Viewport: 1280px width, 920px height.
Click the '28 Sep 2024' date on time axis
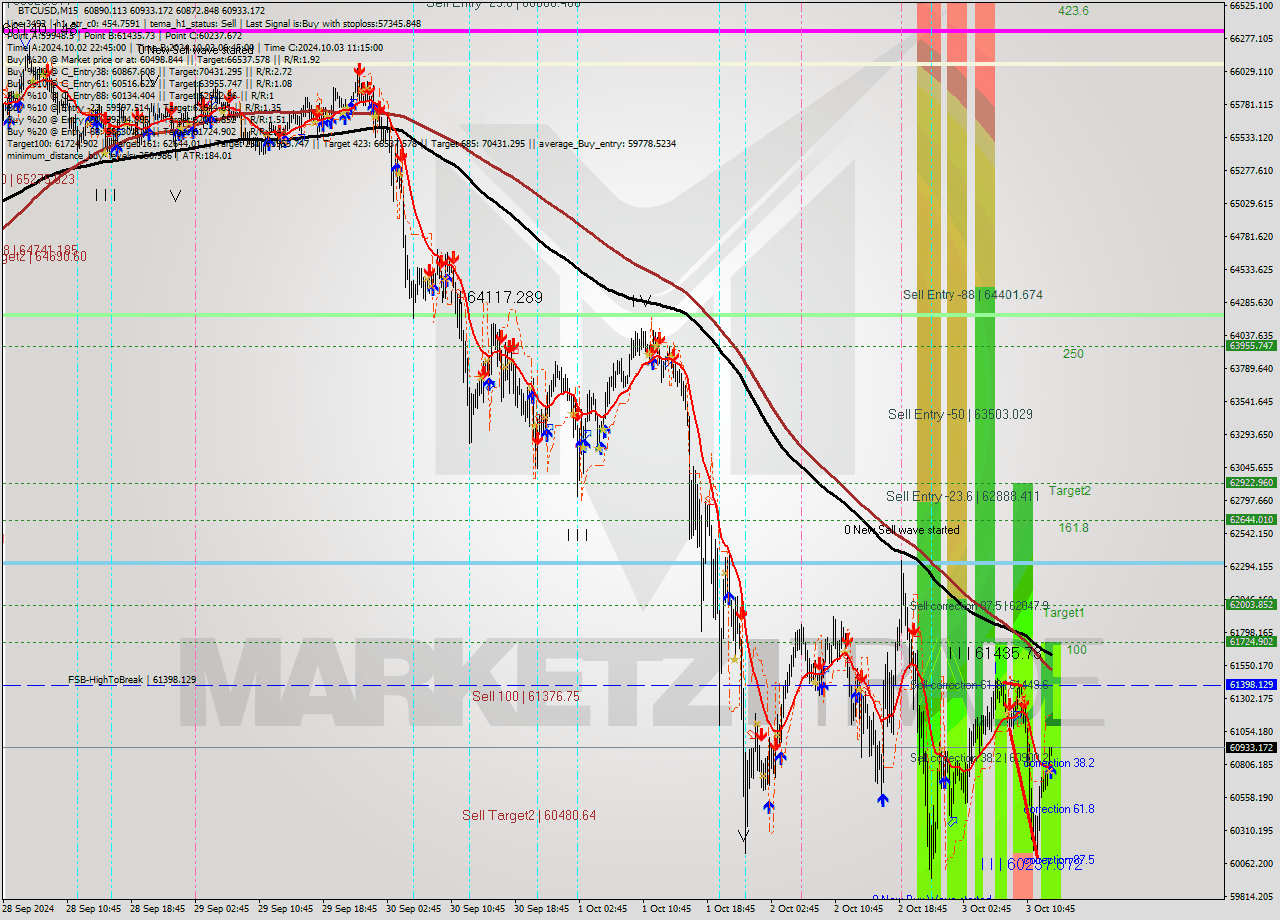(x=28, y=909)
